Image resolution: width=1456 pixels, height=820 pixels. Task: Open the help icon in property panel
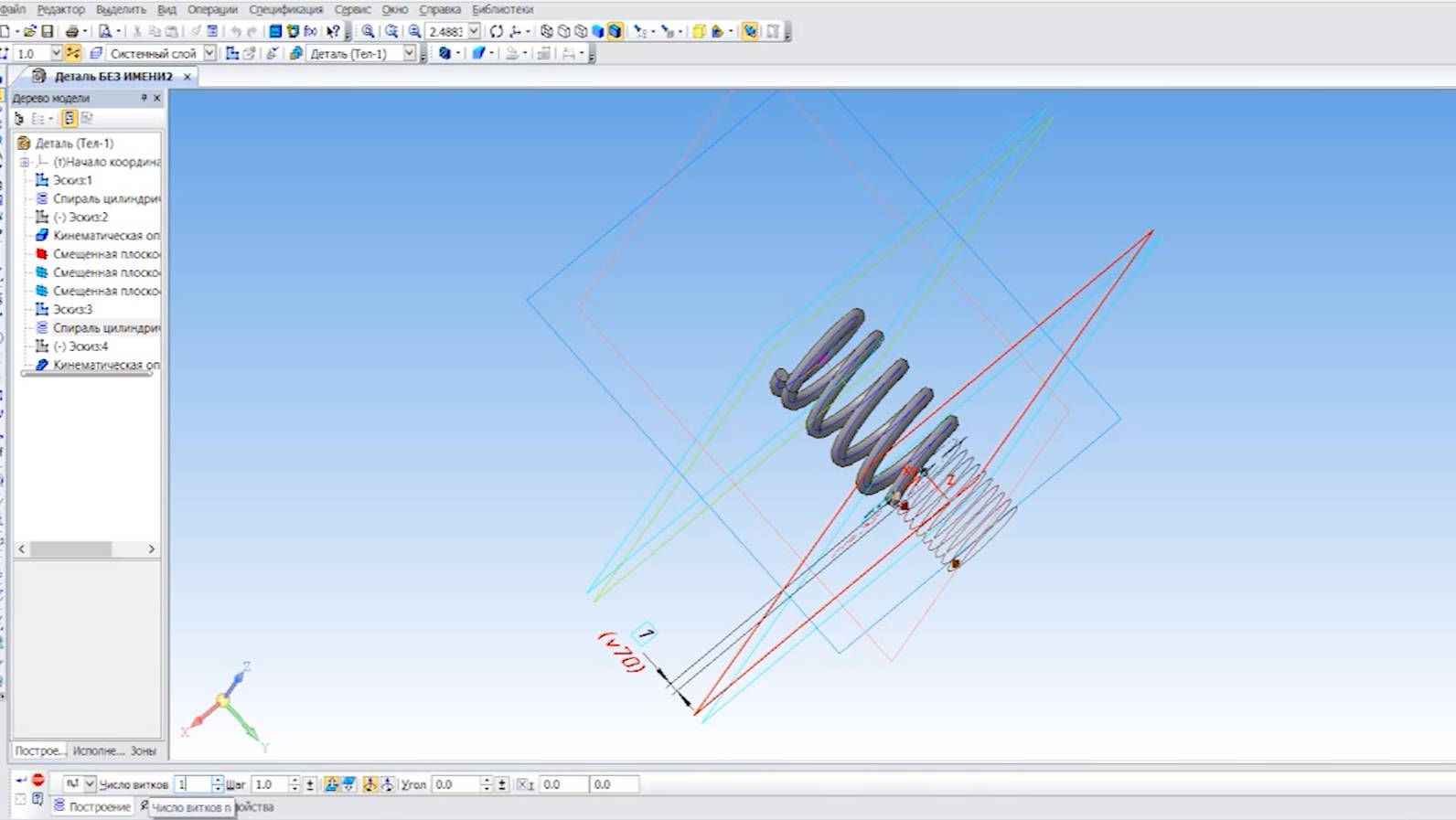click(x=37, y=799)
